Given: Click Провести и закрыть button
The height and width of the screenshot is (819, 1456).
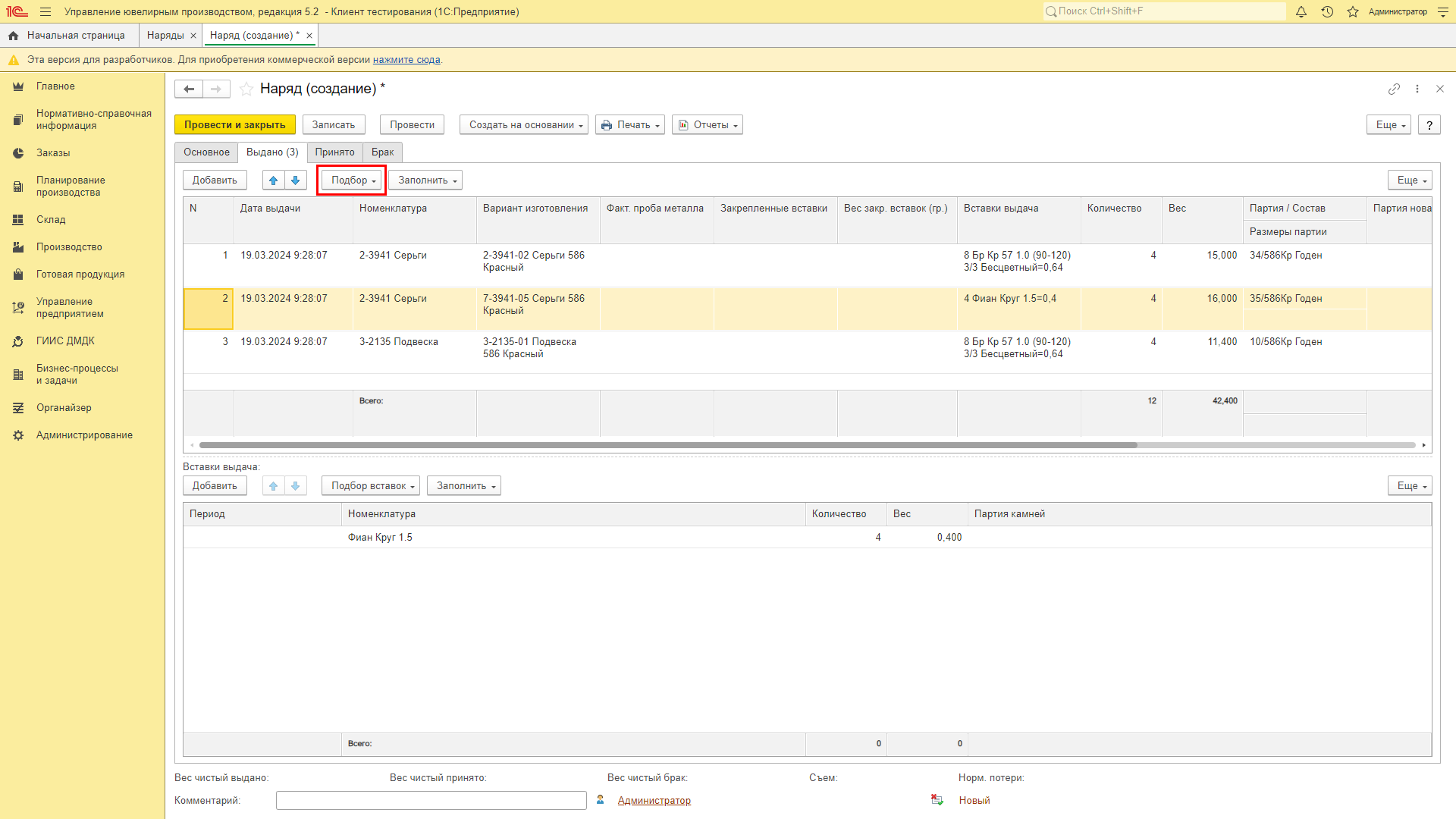Looking at the screenshot, I should coord(235,125).
